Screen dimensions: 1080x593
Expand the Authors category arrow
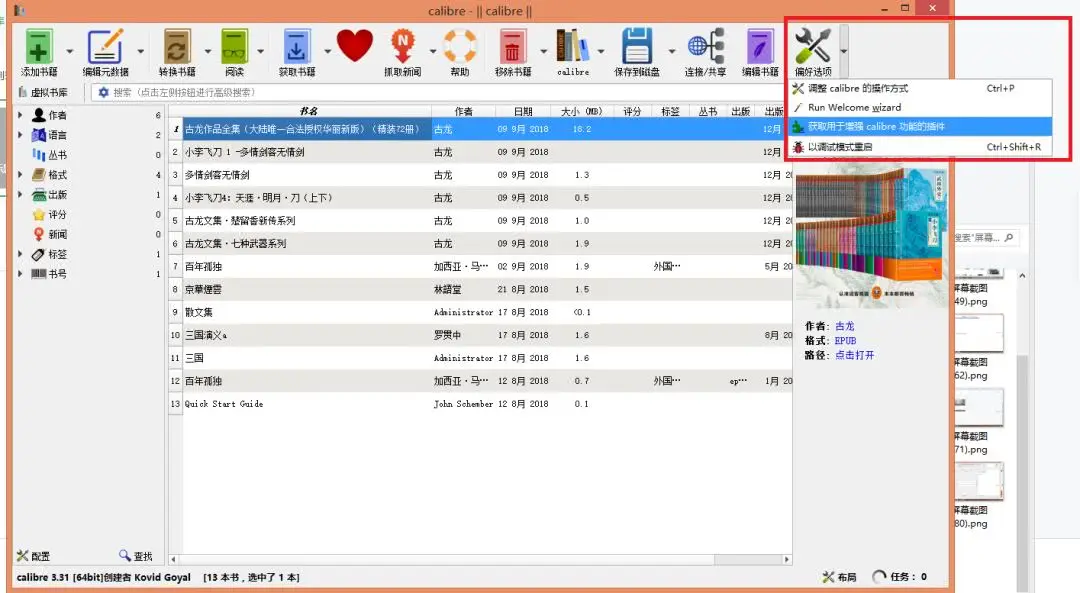point(20,115)
